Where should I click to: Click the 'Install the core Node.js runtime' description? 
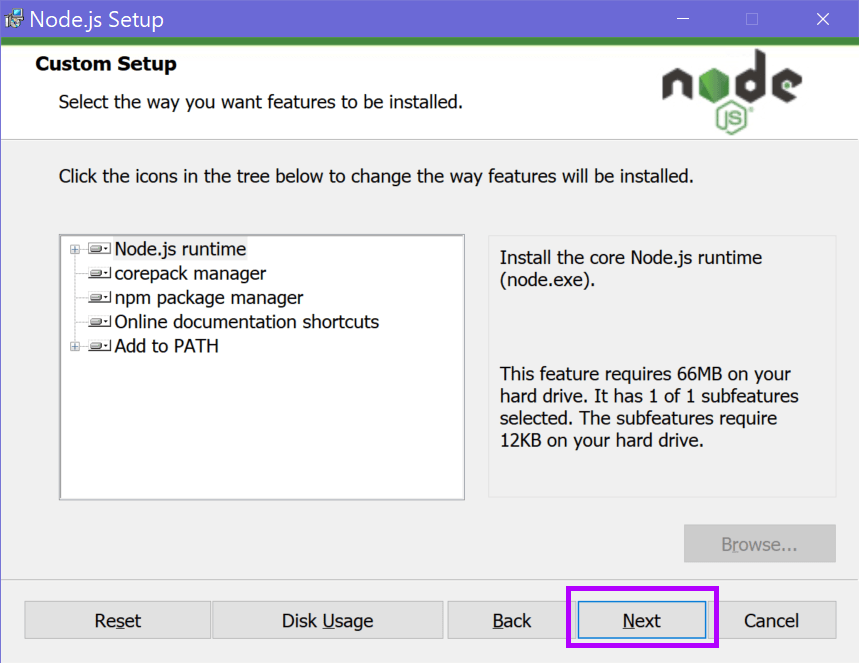631,268
